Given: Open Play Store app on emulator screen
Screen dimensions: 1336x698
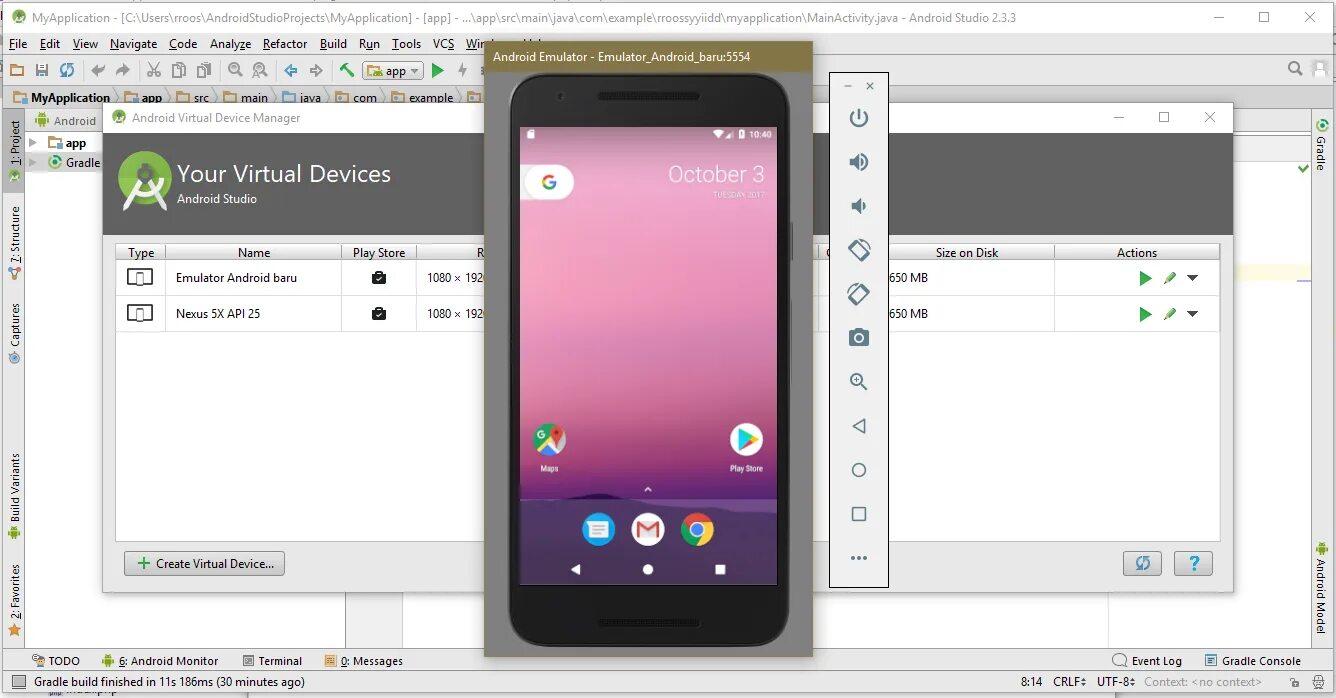Looking at the screenshot, I should [746, 446].
